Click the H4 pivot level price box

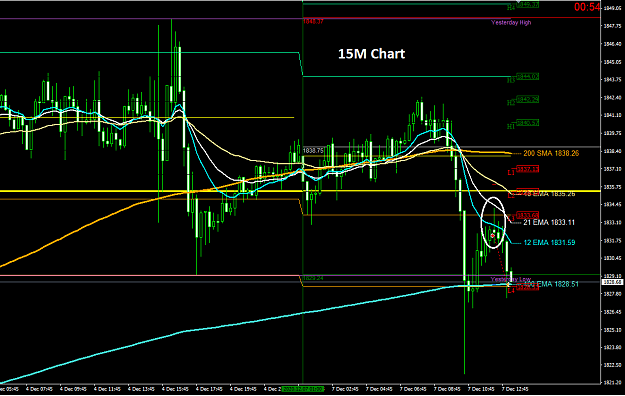[x=528, y=5]
